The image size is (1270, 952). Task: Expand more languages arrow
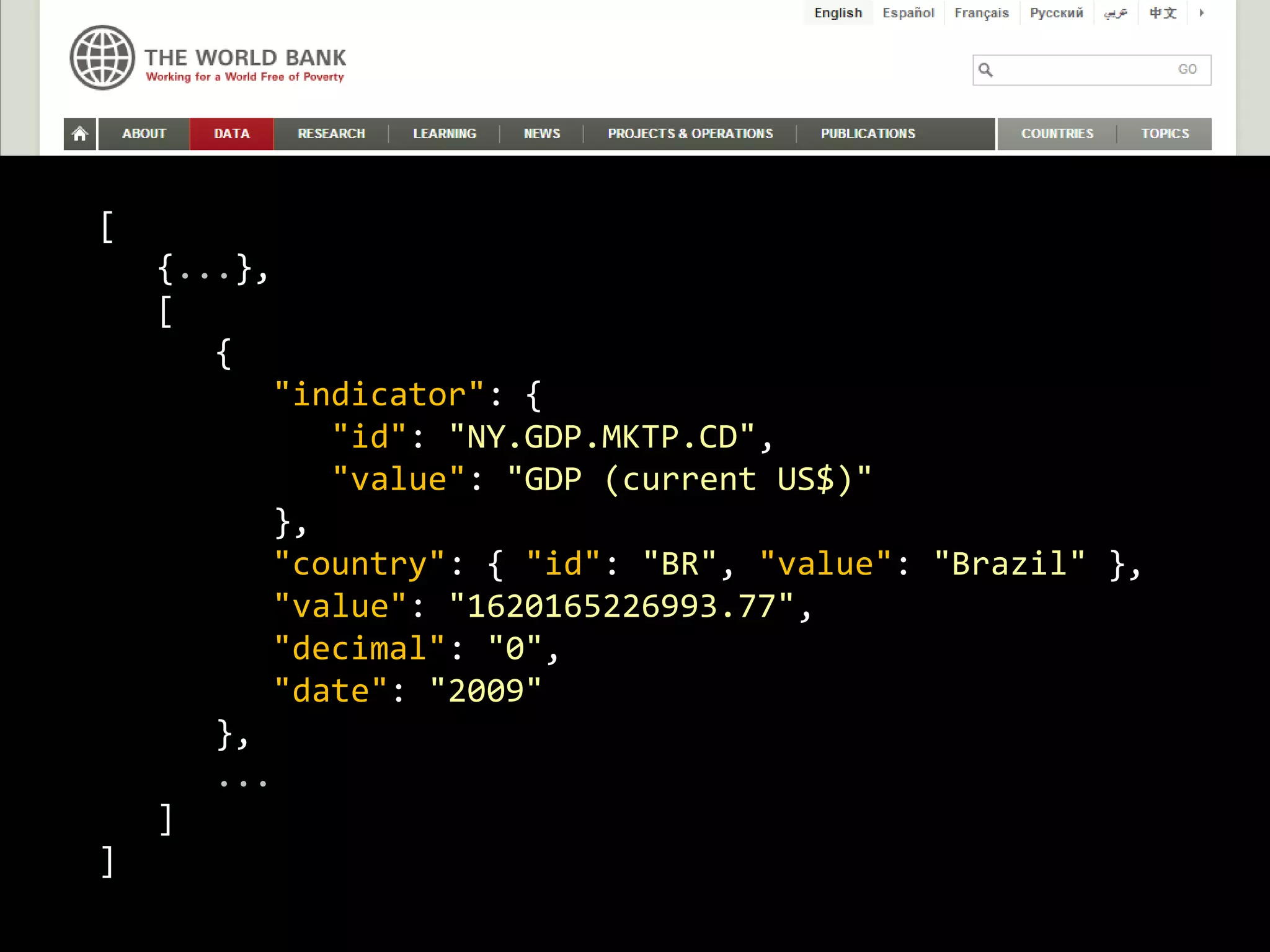(x=1201, y=12)
